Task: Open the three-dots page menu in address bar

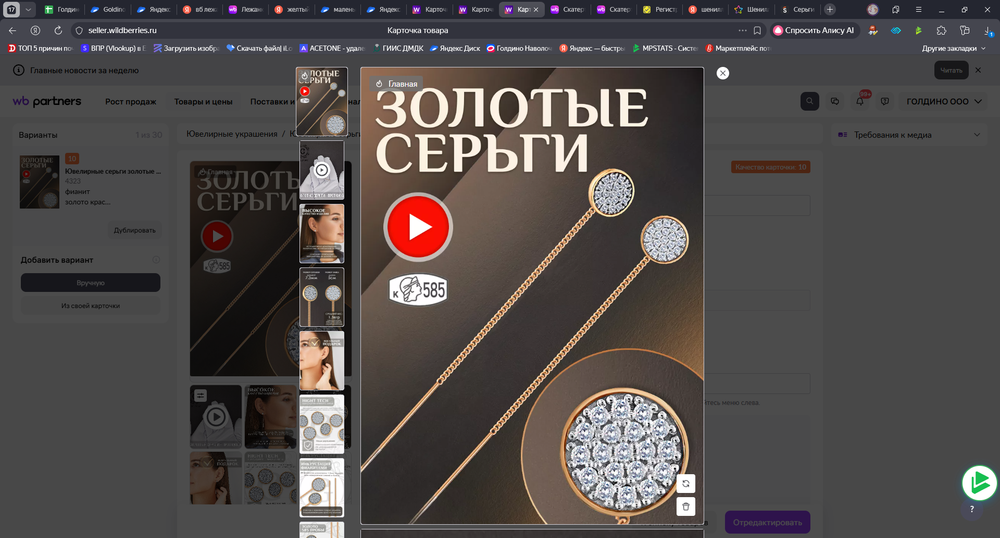Action: (x=742, y=30)
